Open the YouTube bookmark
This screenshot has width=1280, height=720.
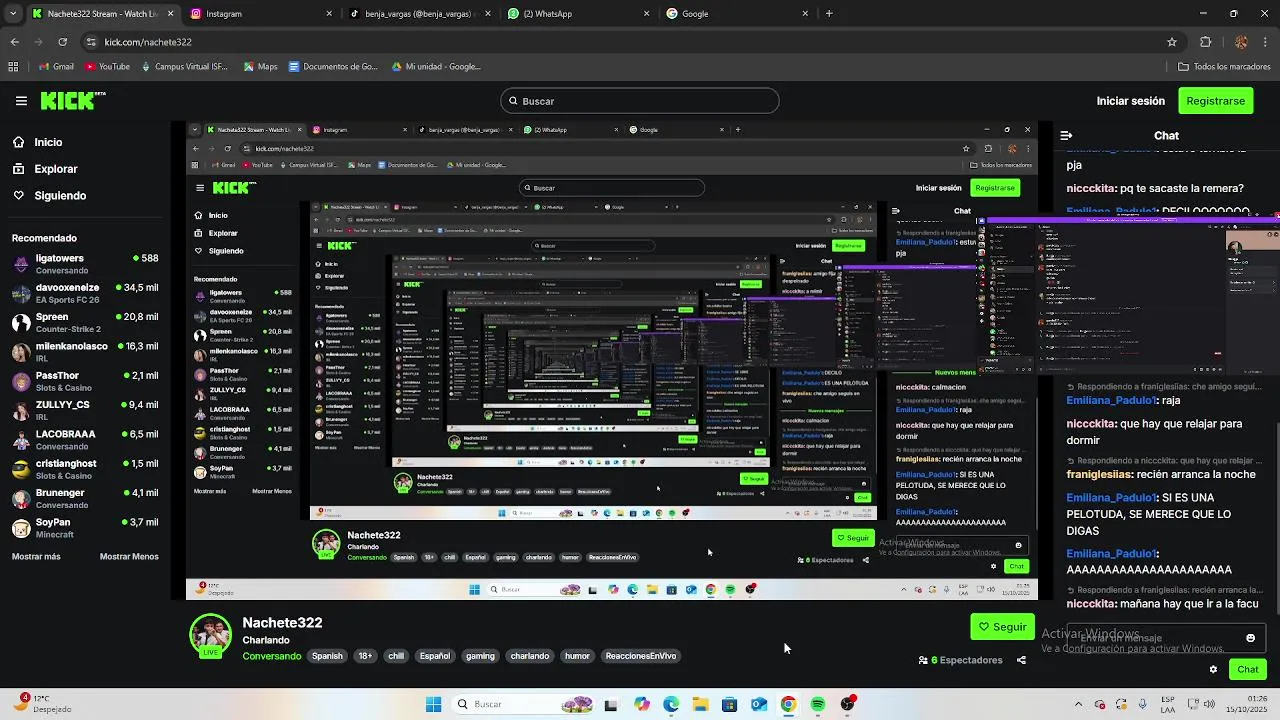click(108, 67)
